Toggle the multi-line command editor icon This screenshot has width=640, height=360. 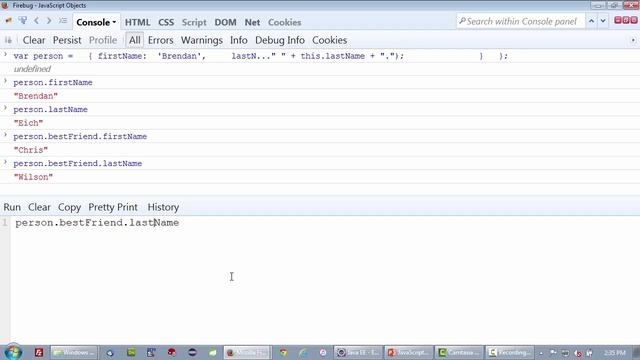click(63, 21)
